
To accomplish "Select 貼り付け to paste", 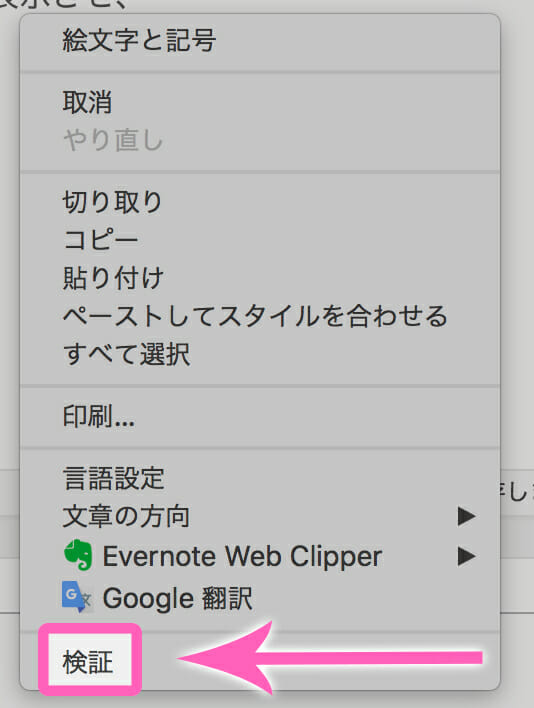I will coord(113,278).
